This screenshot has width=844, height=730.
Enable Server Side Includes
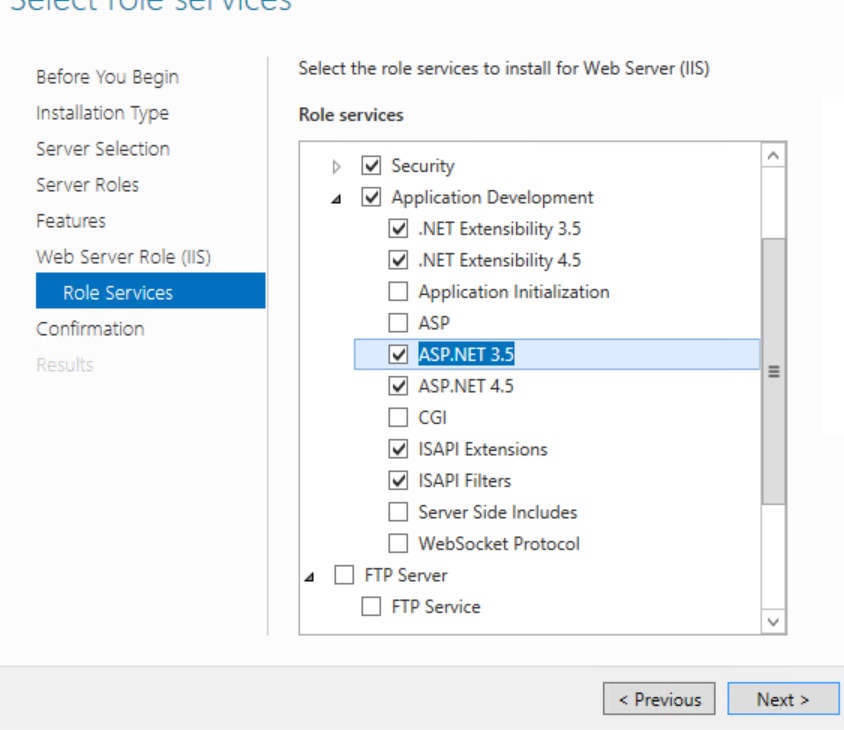398,511
